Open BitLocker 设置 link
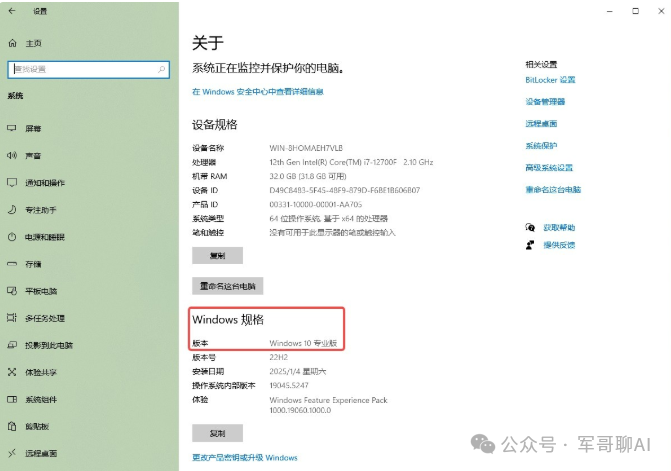This screenshot has width=671, height=471. coord(550,80)
